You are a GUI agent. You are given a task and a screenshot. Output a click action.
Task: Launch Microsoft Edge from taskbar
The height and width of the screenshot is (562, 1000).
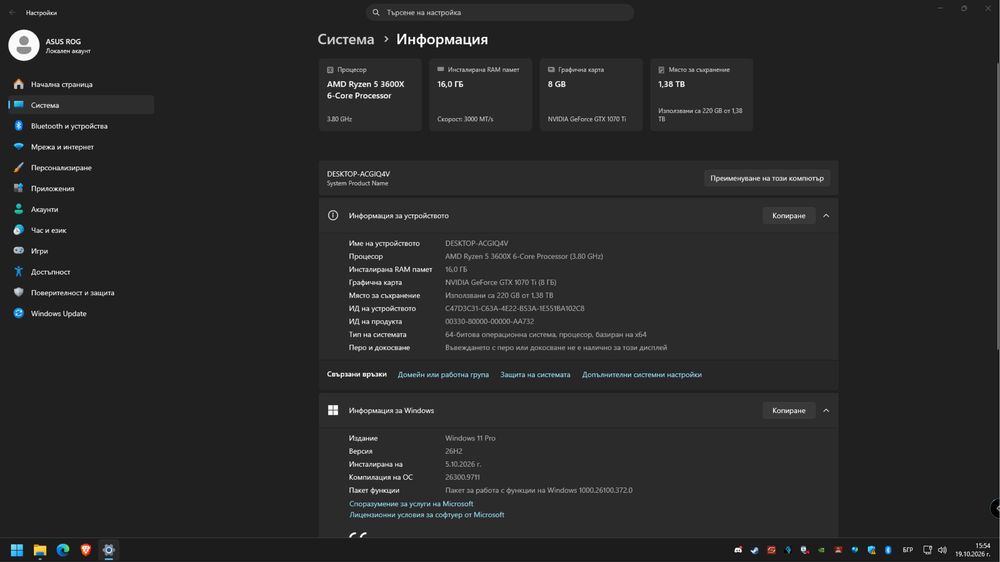click(x=63, y=550)
